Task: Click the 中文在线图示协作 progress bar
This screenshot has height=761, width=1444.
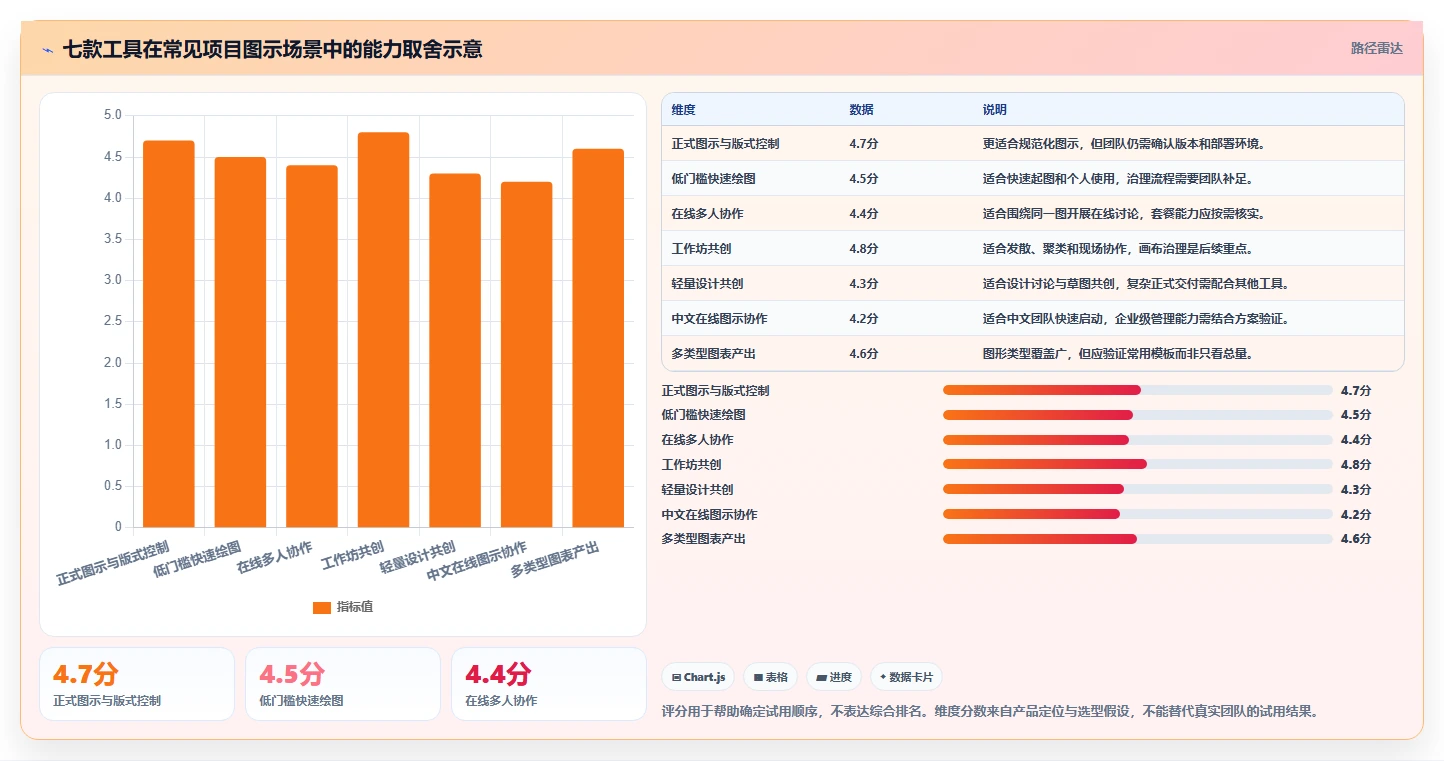Action: click(x=1138, y=514)
